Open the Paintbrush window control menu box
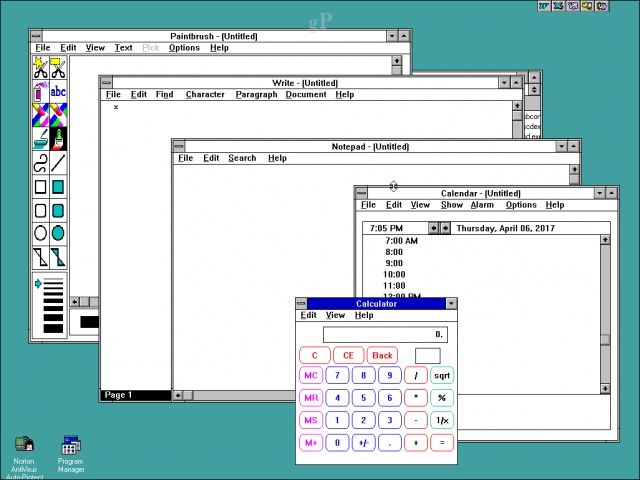This screenshot has width=640, height=480. [x=36, y=36]
